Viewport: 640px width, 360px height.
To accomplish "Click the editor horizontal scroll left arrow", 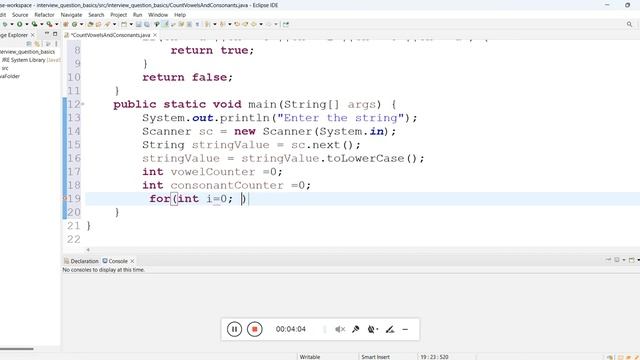I will pyautogui.click(x=88, y=249).
